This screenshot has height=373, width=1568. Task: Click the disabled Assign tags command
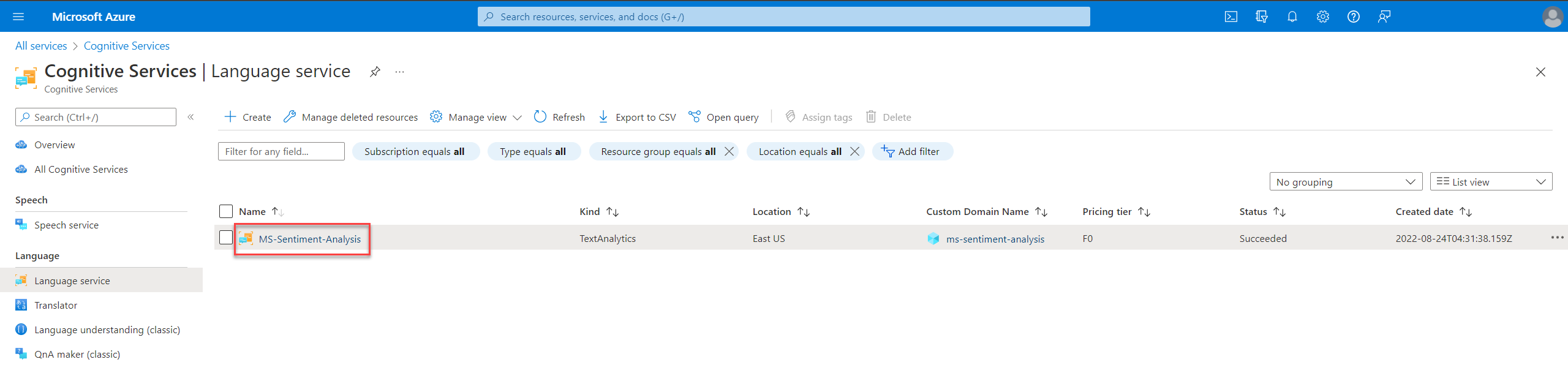click(x=818, y=117)
